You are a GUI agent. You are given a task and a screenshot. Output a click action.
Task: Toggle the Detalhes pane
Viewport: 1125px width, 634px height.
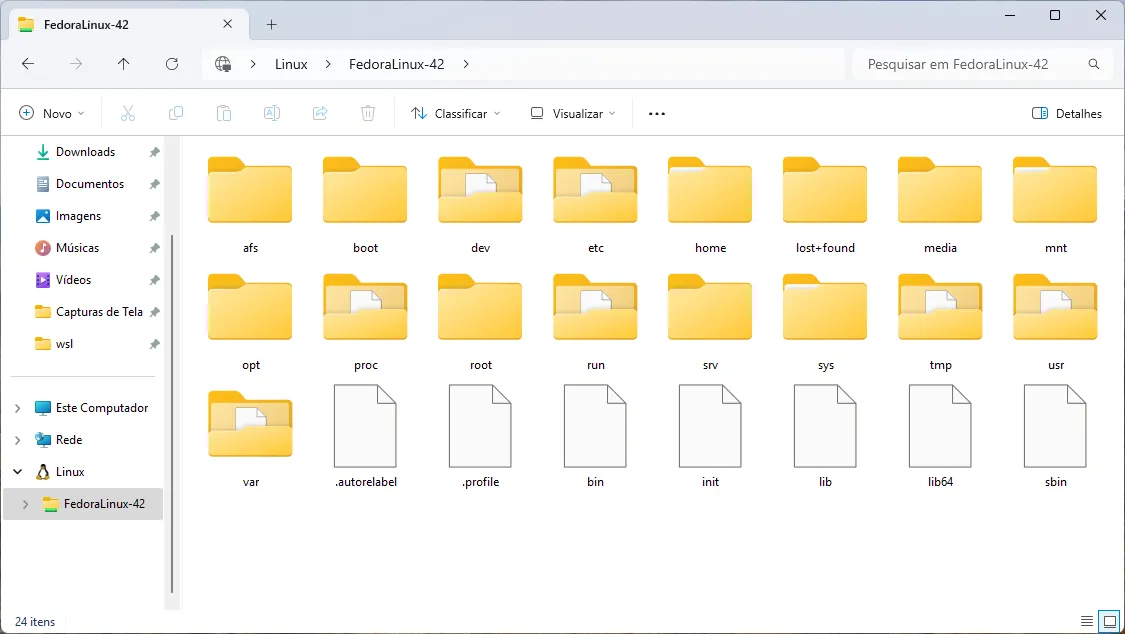[x=1066, y=113]
